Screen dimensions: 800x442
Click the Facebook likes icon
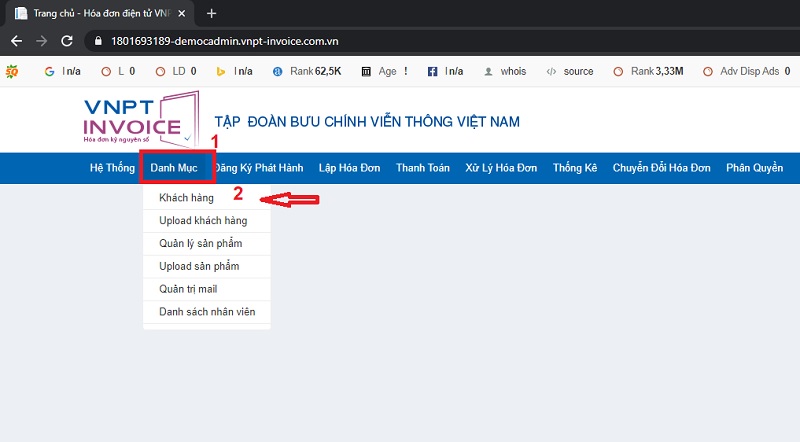432,71
